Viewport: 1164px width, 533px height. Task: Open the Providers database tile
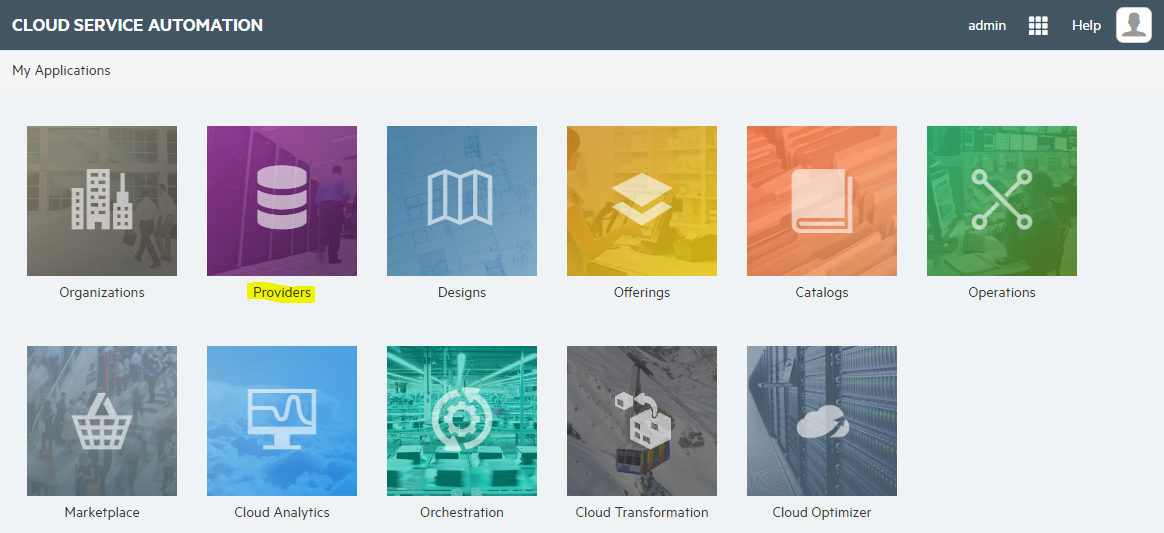point(282,201)
